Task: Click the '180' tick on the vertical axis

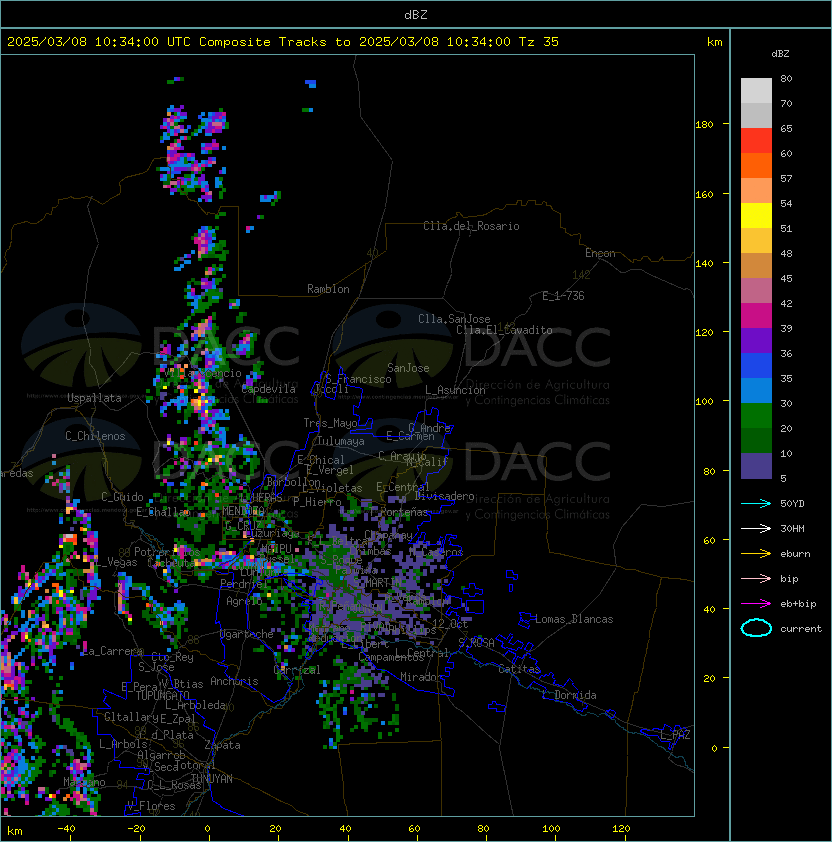Action: [x=704, y=125]
